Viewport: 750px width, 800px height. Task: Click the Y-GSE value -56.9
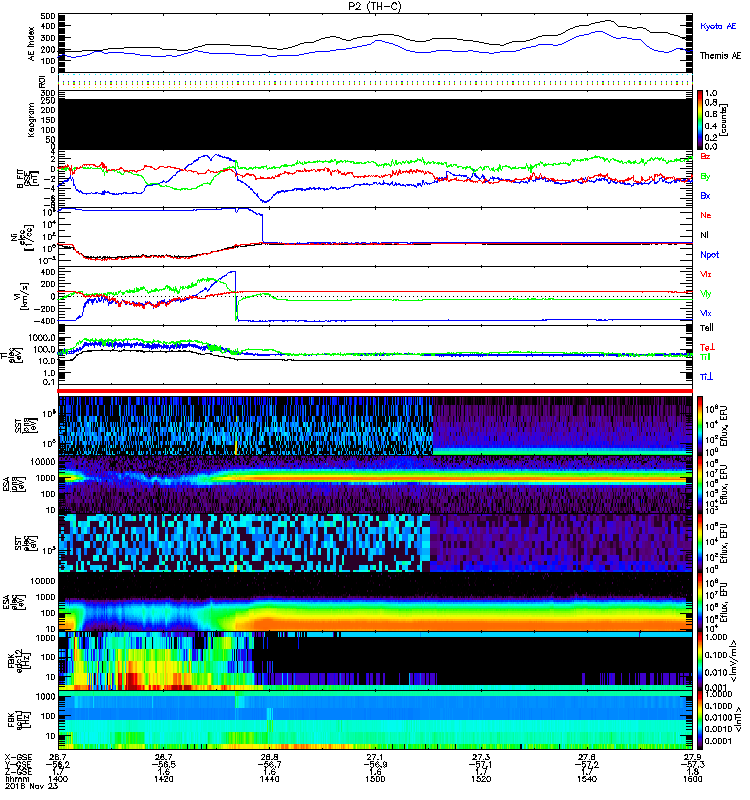[375, 765]
